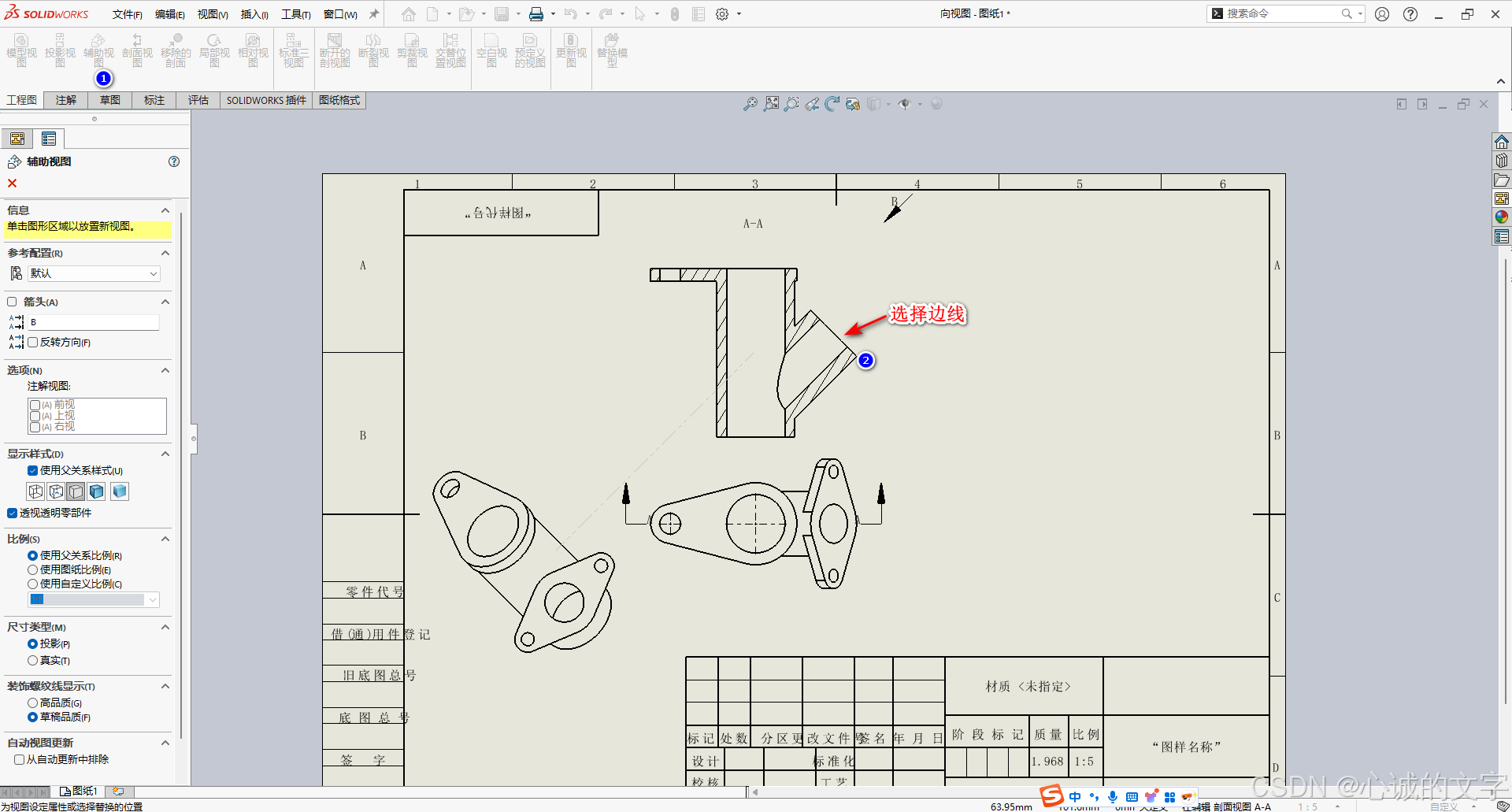Open the Custom Properties task pane icon
Viewport: 1512px width, 812px height.
point(1502,236)
